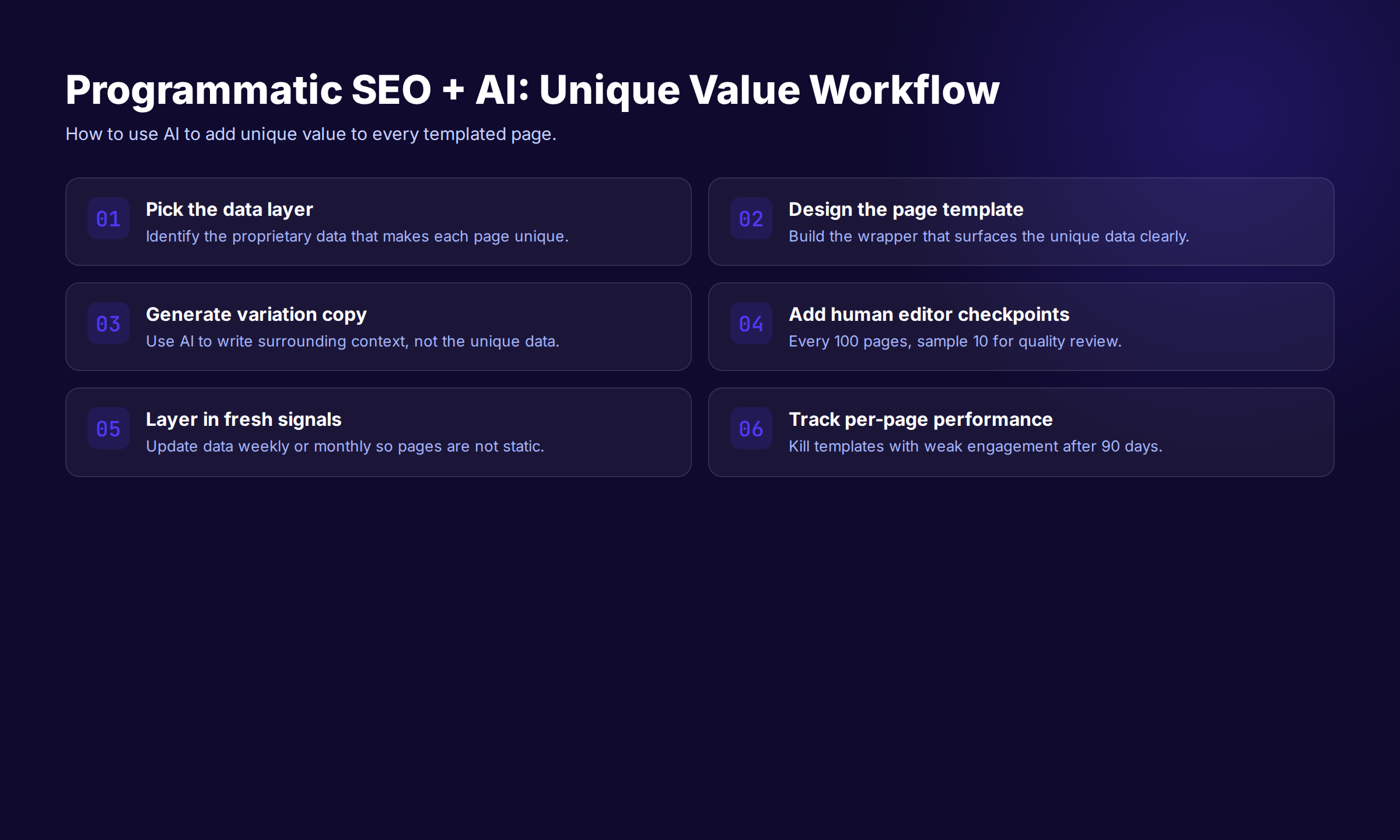Click the text 'Build the wrapper that surfaces the unique data clearly.'
This screenshot has height=840, width=1400.
(x=989, y=236)
